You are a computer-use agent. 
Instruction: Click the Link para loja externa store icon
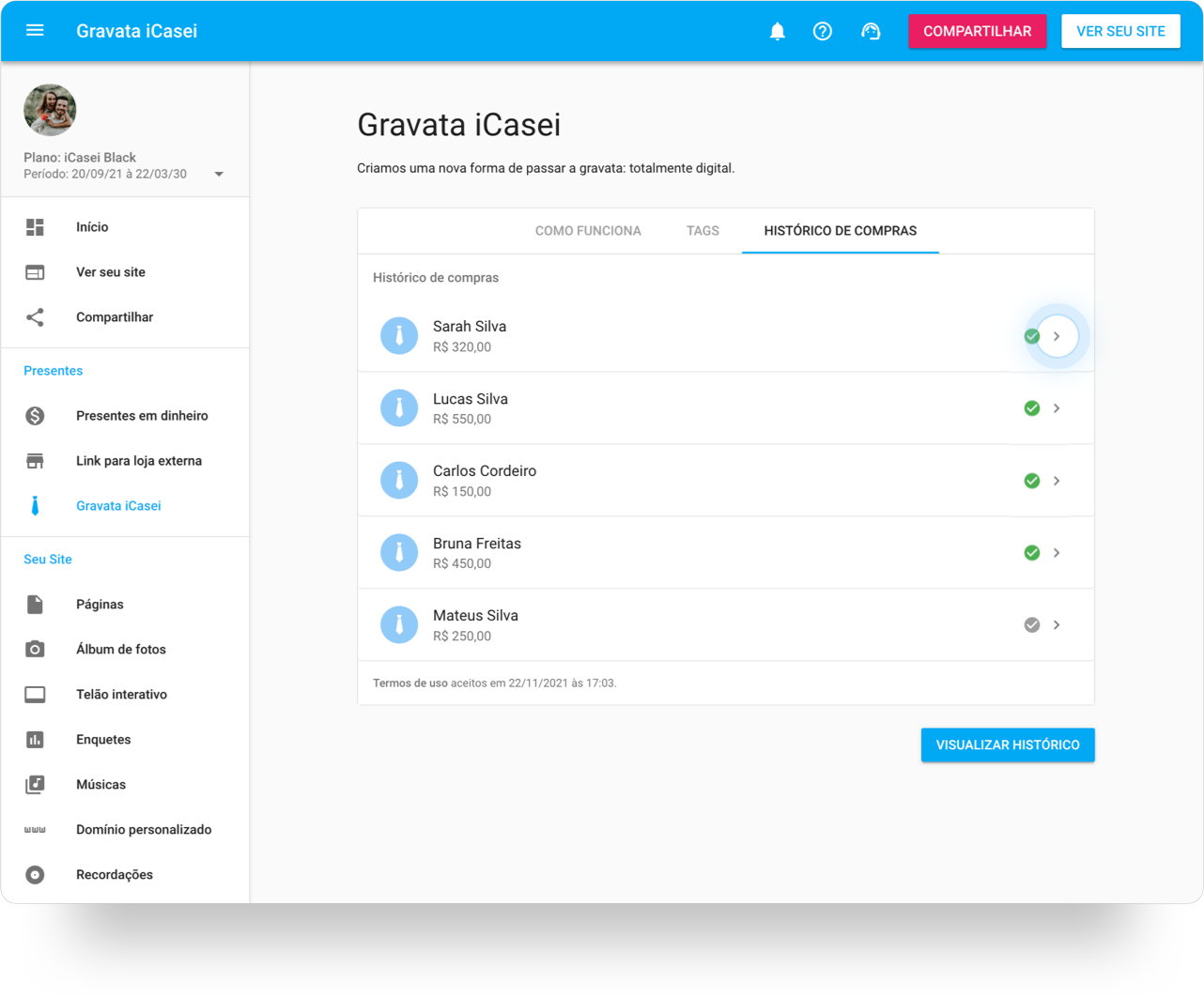(35, 461)
